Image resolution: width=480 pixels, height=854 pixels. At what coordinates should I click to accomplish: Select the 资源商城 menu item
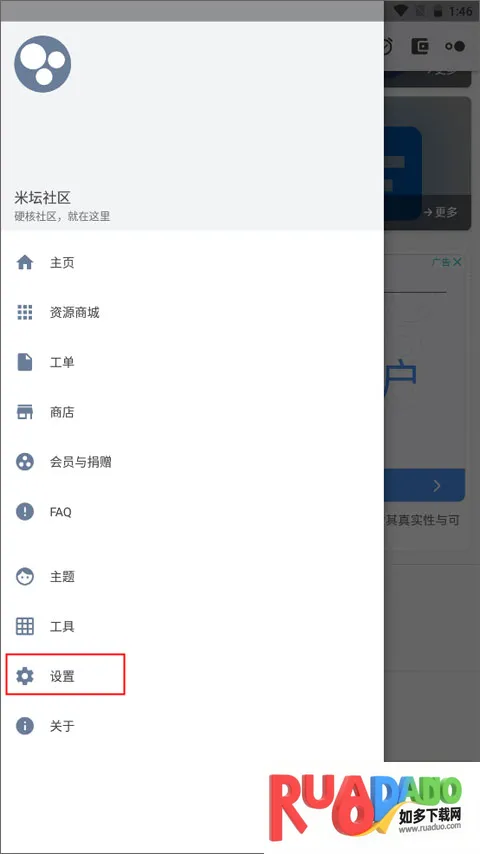tap(192, 312)
